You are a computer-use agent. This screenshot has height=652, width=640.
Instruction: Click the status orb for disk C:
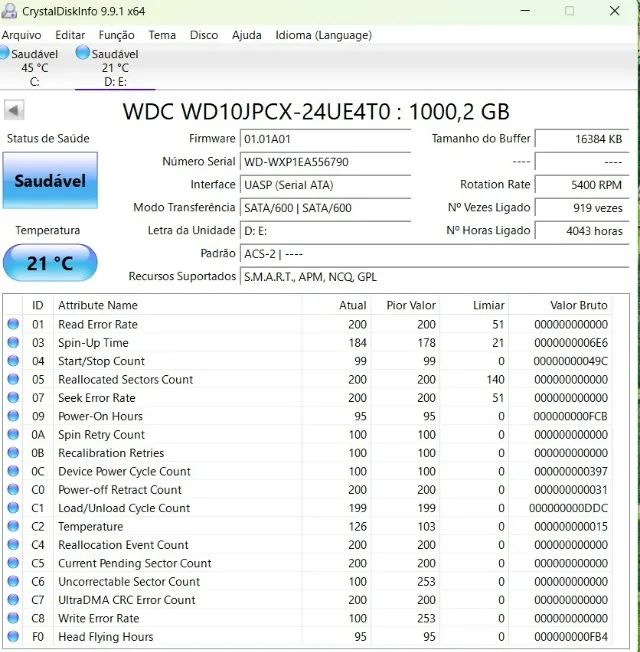coord(4,53)
